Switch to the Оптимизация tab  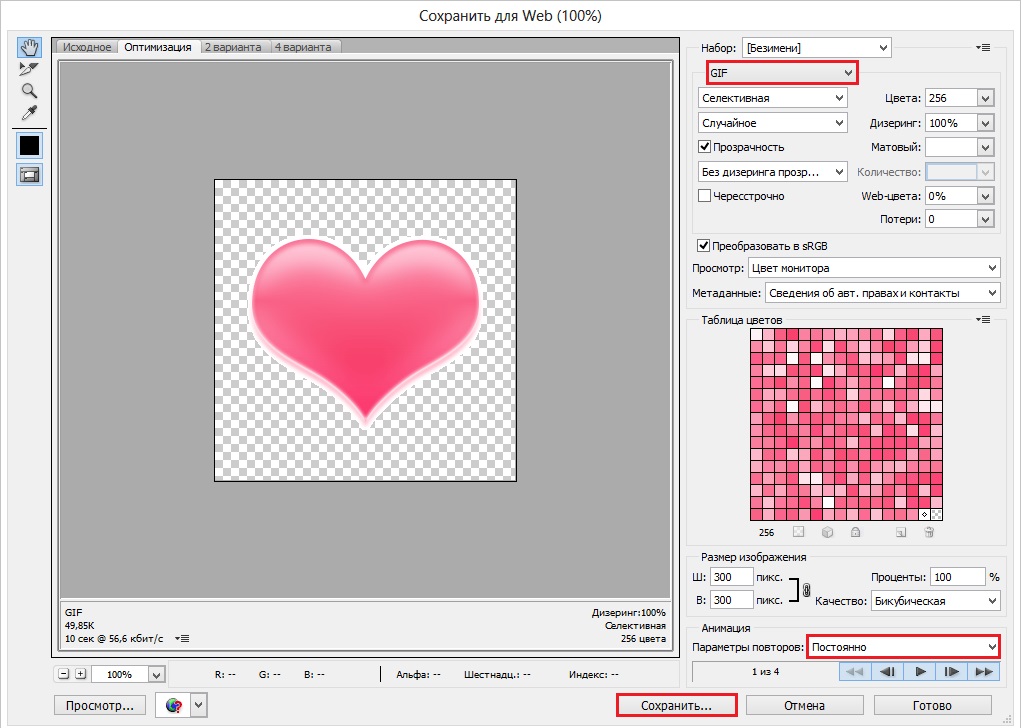click(158, 47)
